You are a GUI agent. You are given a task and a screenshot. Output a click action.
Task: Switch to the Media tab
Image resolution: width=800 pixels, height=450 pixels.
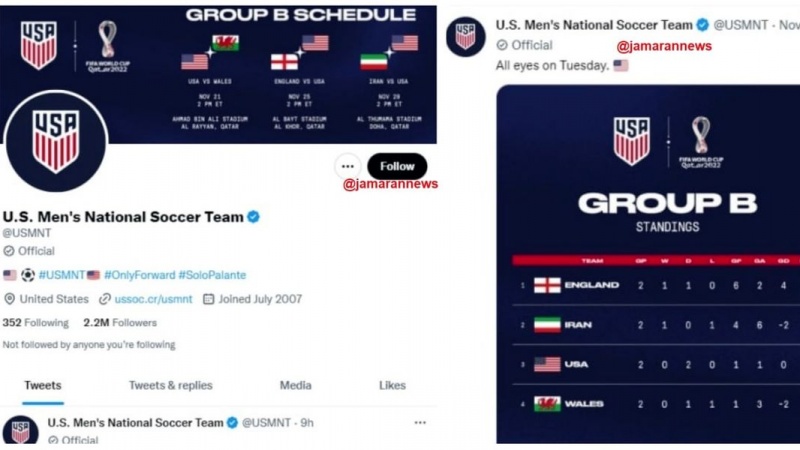pyautogui.click(x=295, y=386)
